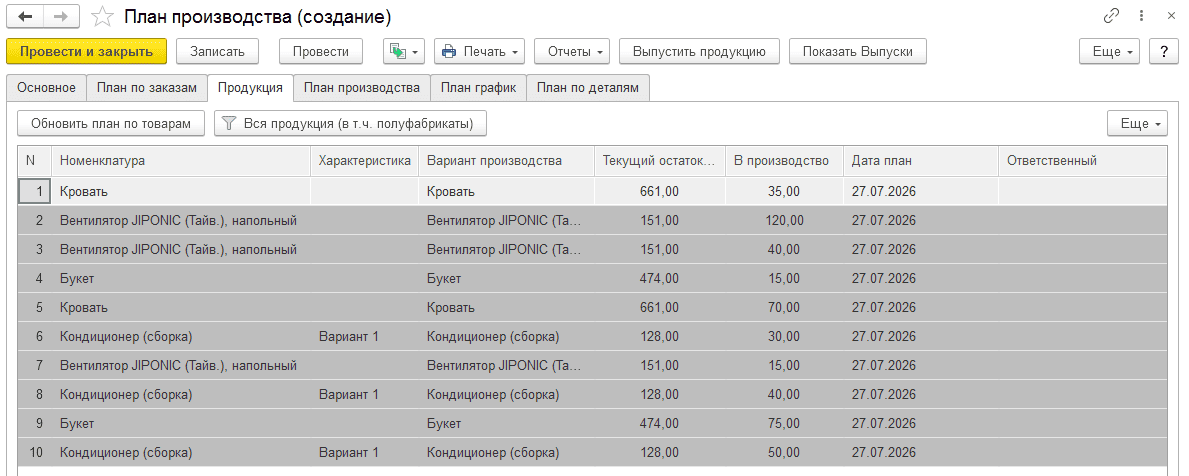Click quantity 35,00 in row 1
Viewport: 1189px width, 476px height.
[784, 191]
